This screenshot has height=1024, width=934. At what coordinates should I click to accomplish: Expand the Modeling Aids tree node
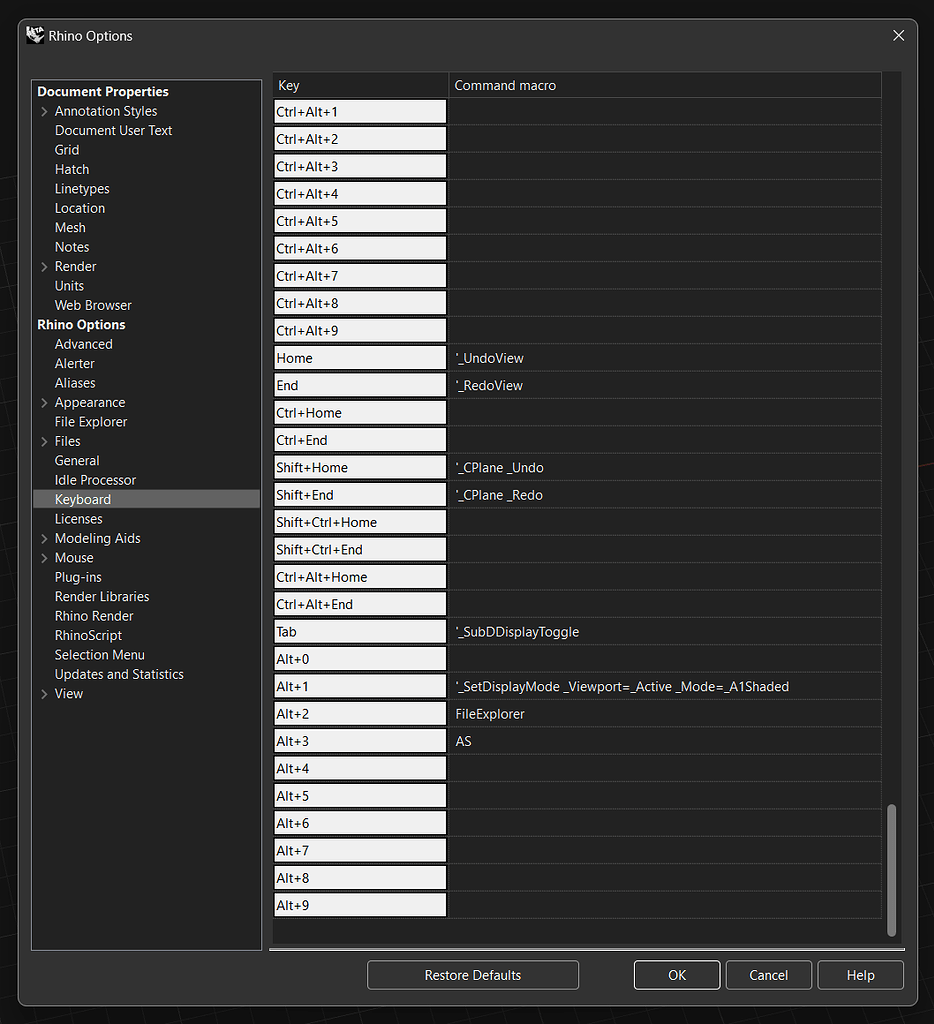[44, 539]
